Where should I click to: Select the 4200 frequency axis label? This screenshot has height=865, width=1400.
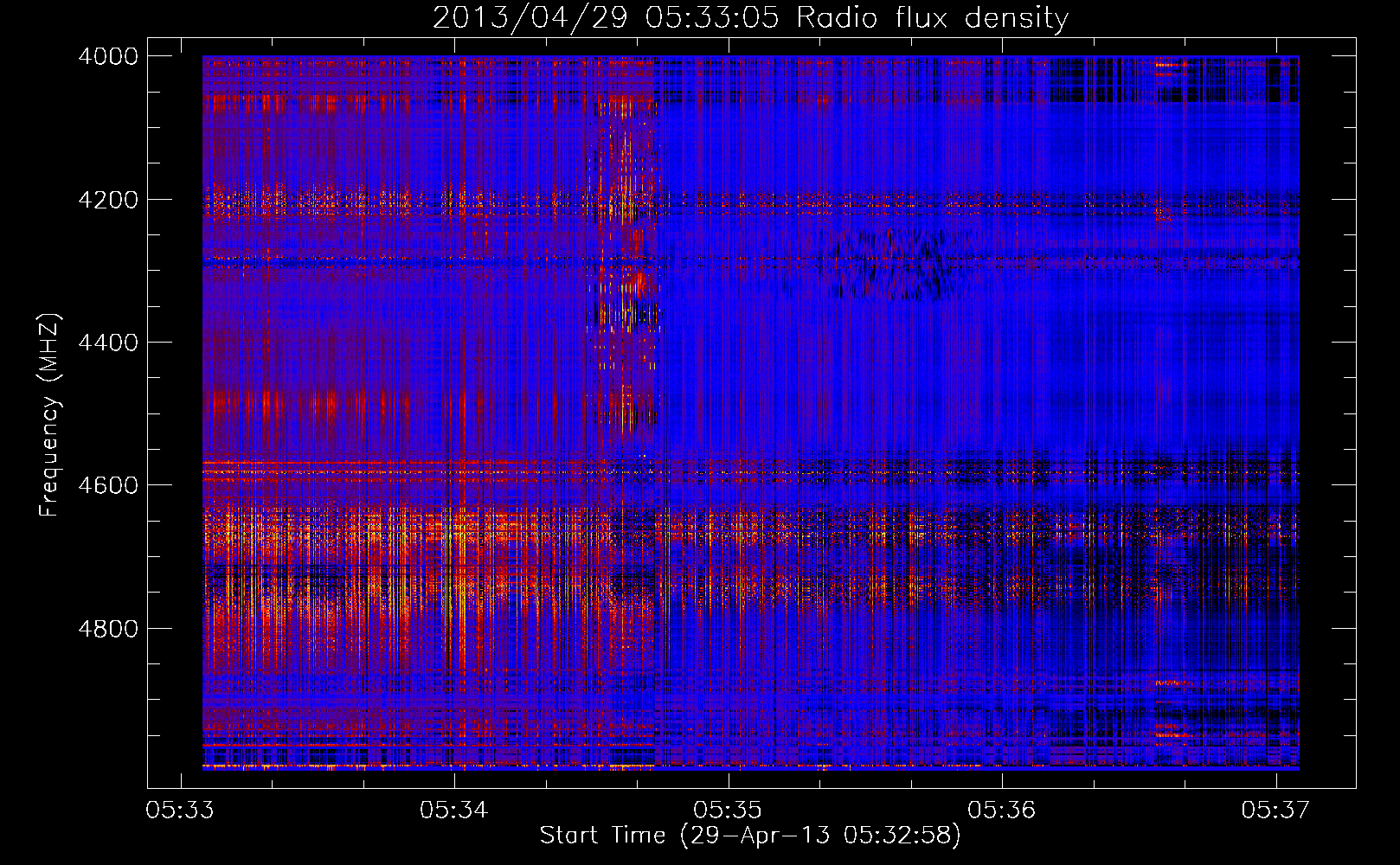click(108, 200)
